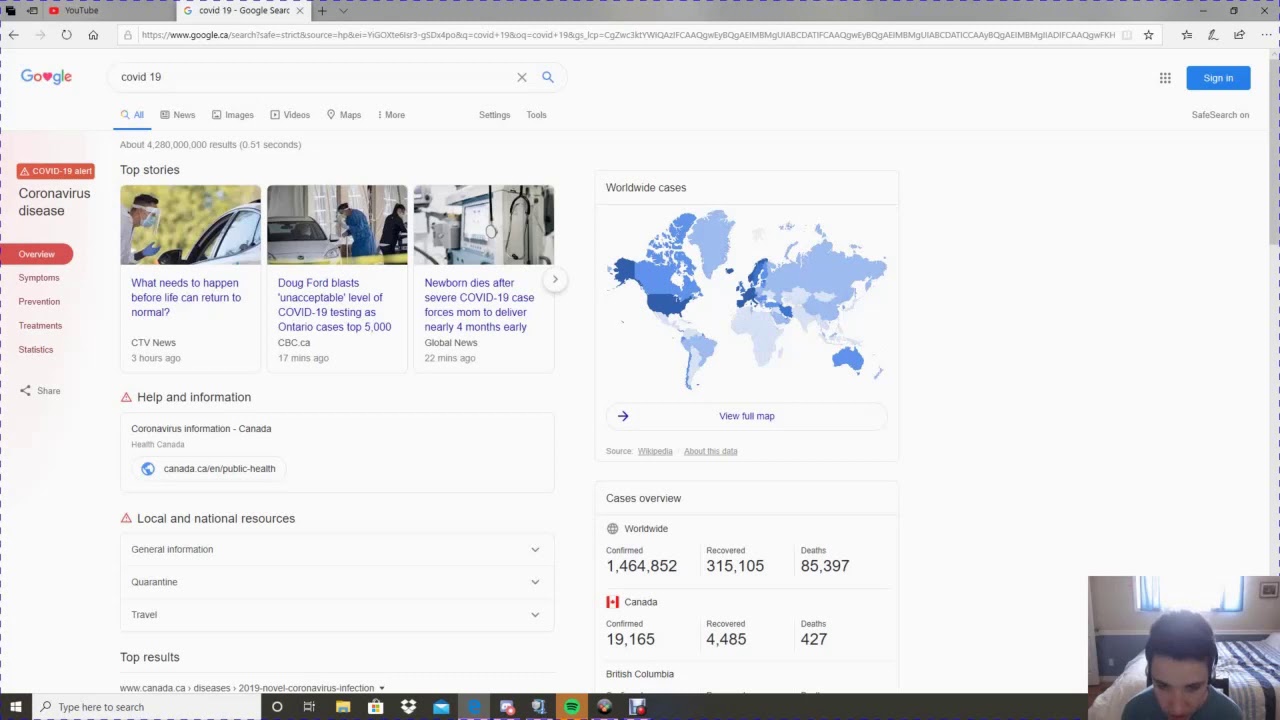Open the Favorites hub icon
Viewport: 1280px width, 720px height.
pyautogui.click(x=1187, y=35)
